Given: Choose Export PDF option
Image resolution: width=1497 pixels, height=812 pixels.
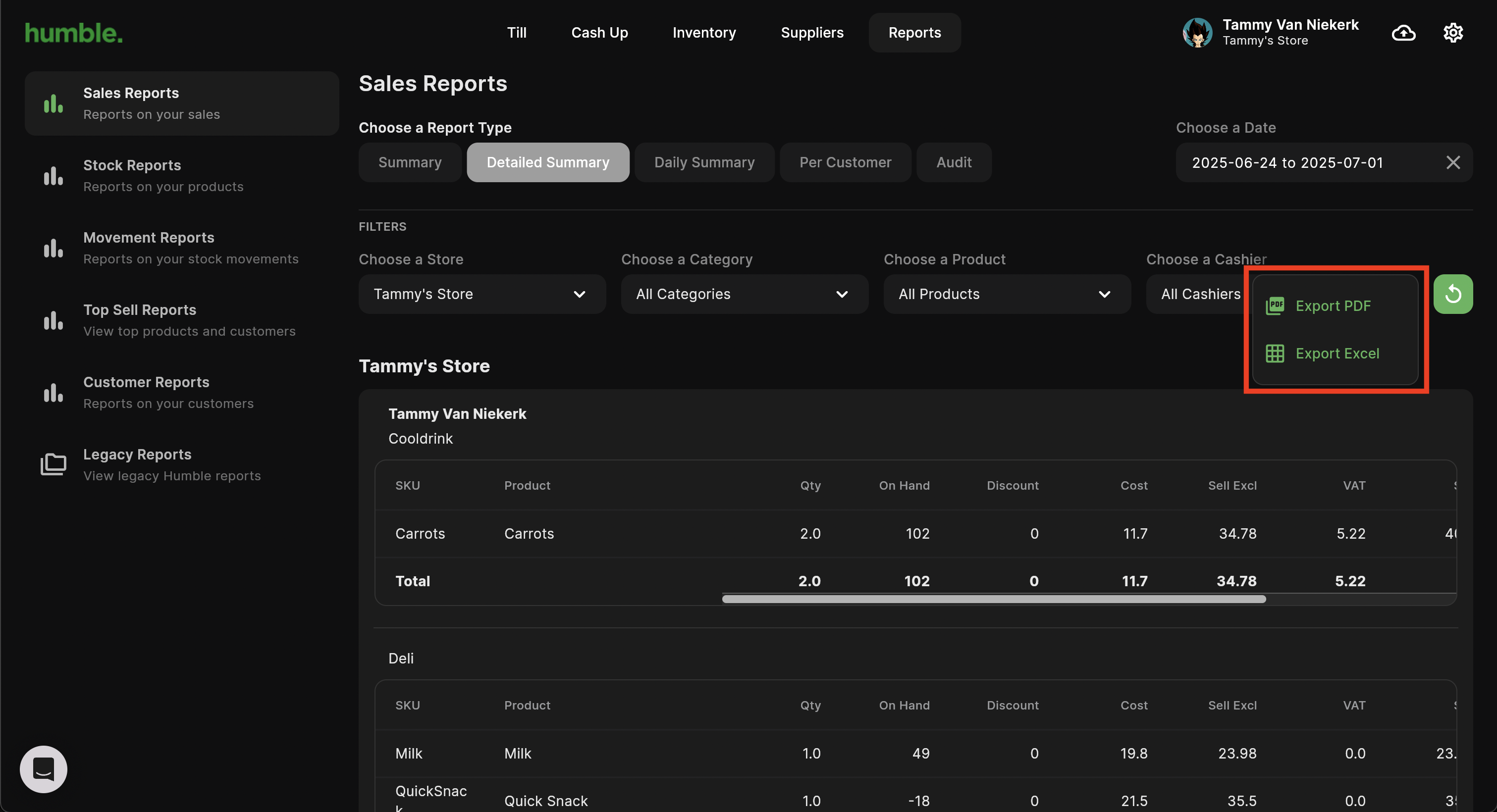Looking at the screenshot, I should [x=1335, y=305].
